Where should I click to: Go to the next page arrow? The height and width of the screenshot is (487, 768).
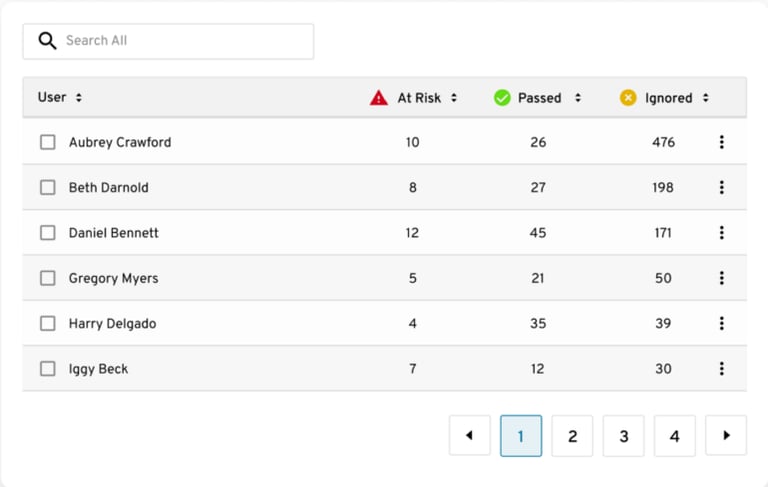pyautogui.click(x=726, y=436)
